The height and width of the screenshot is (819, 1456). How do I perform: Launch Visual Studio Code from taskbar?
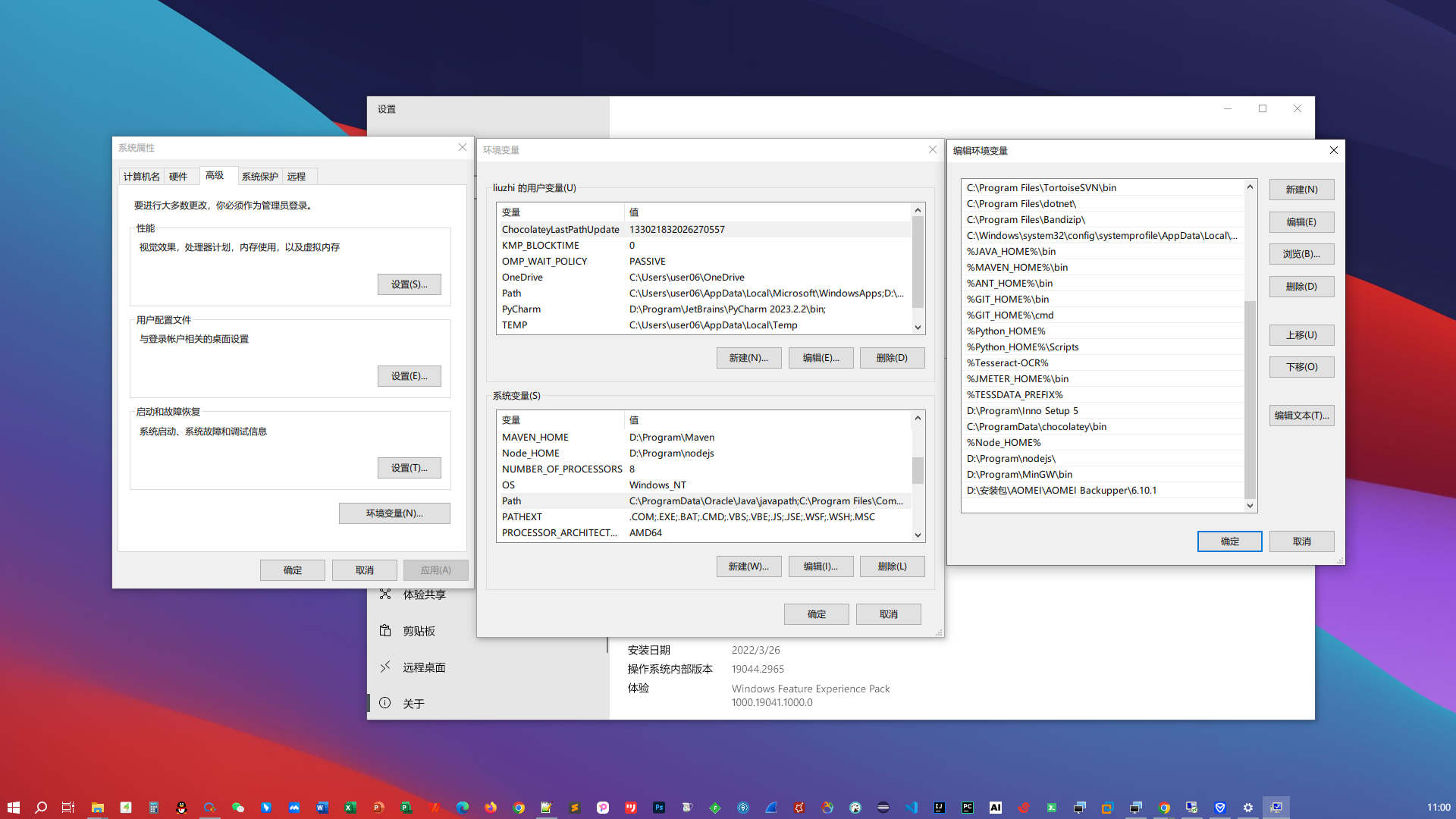tap(912, 808)
